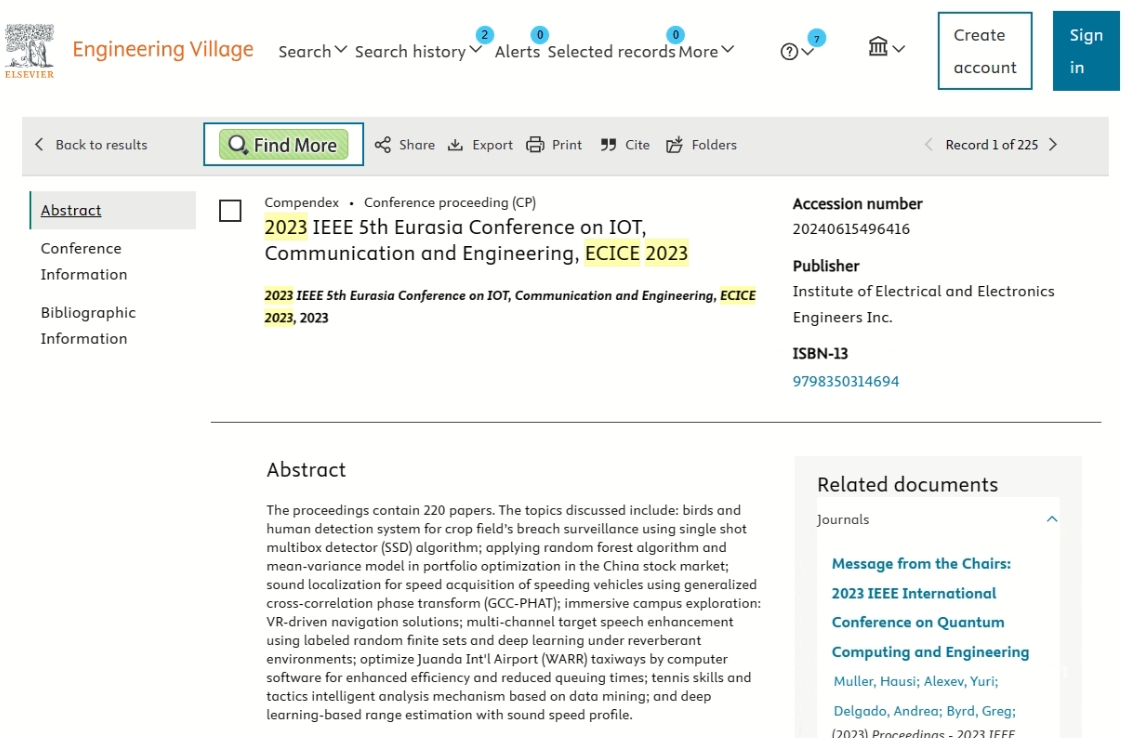The image size is (1124, 738).
Task: Open the Alerts page
Action: pos(517,52)
